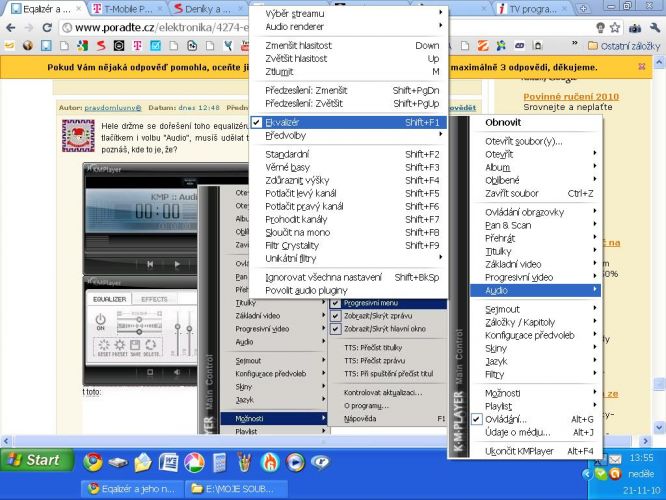Select Zmenšit hlasitost menu item

click(x=348, y=45)
